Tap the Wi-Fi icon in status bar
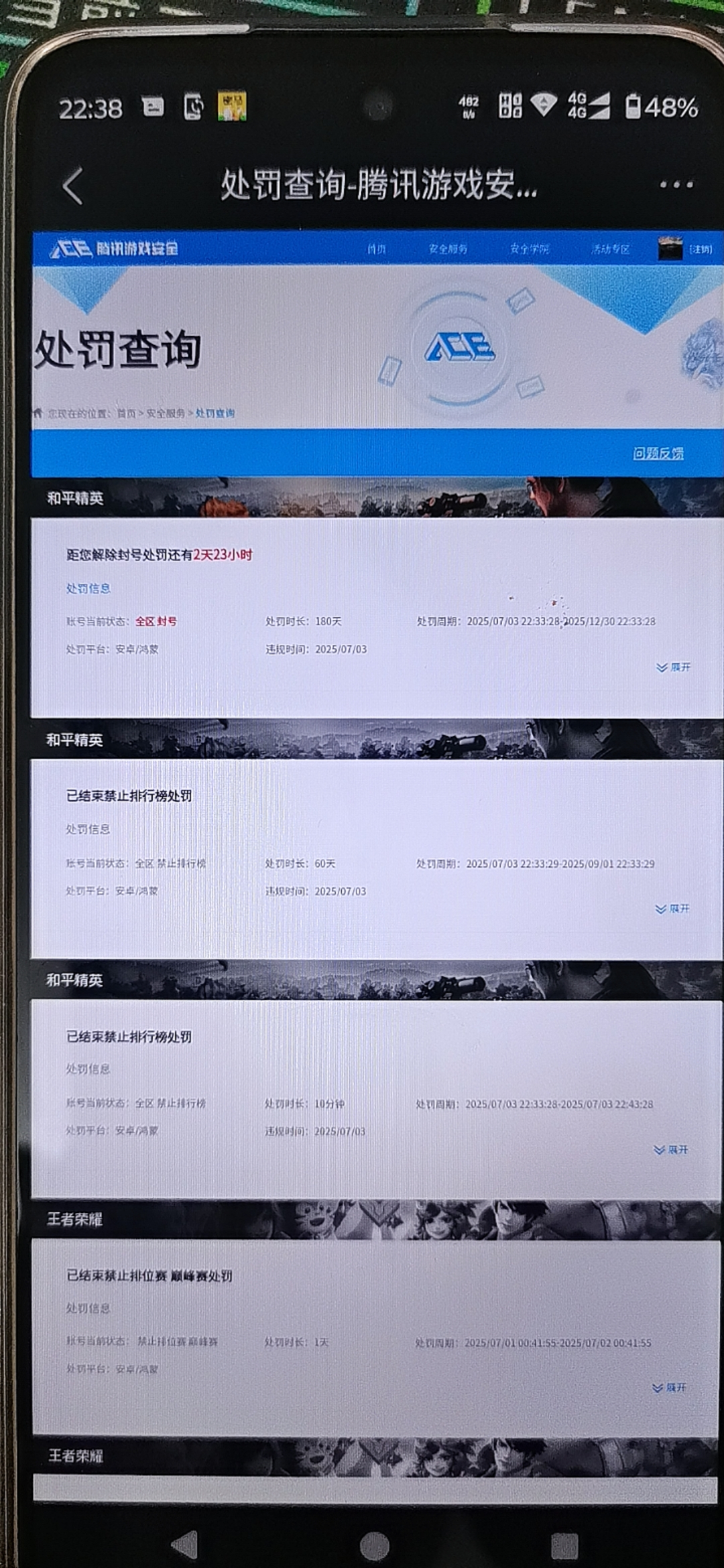 tap(544, 105)
